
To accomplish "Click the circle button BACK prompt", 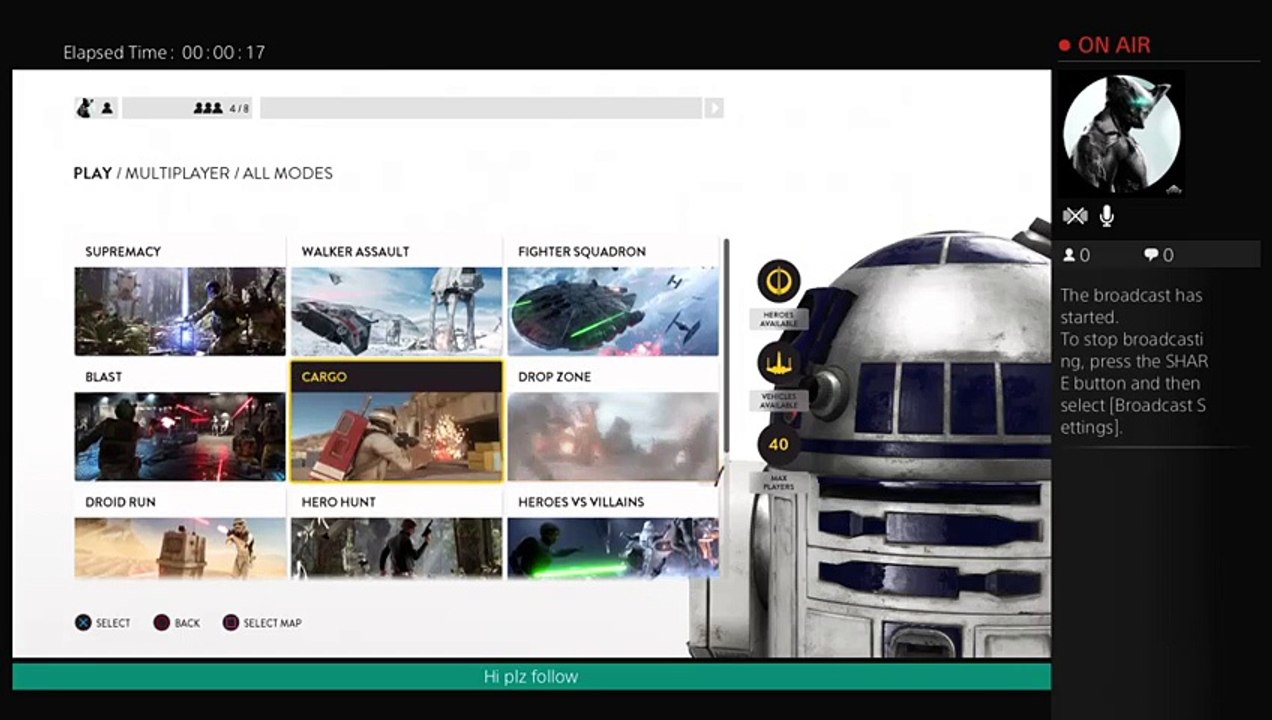I will click(177, 623).
